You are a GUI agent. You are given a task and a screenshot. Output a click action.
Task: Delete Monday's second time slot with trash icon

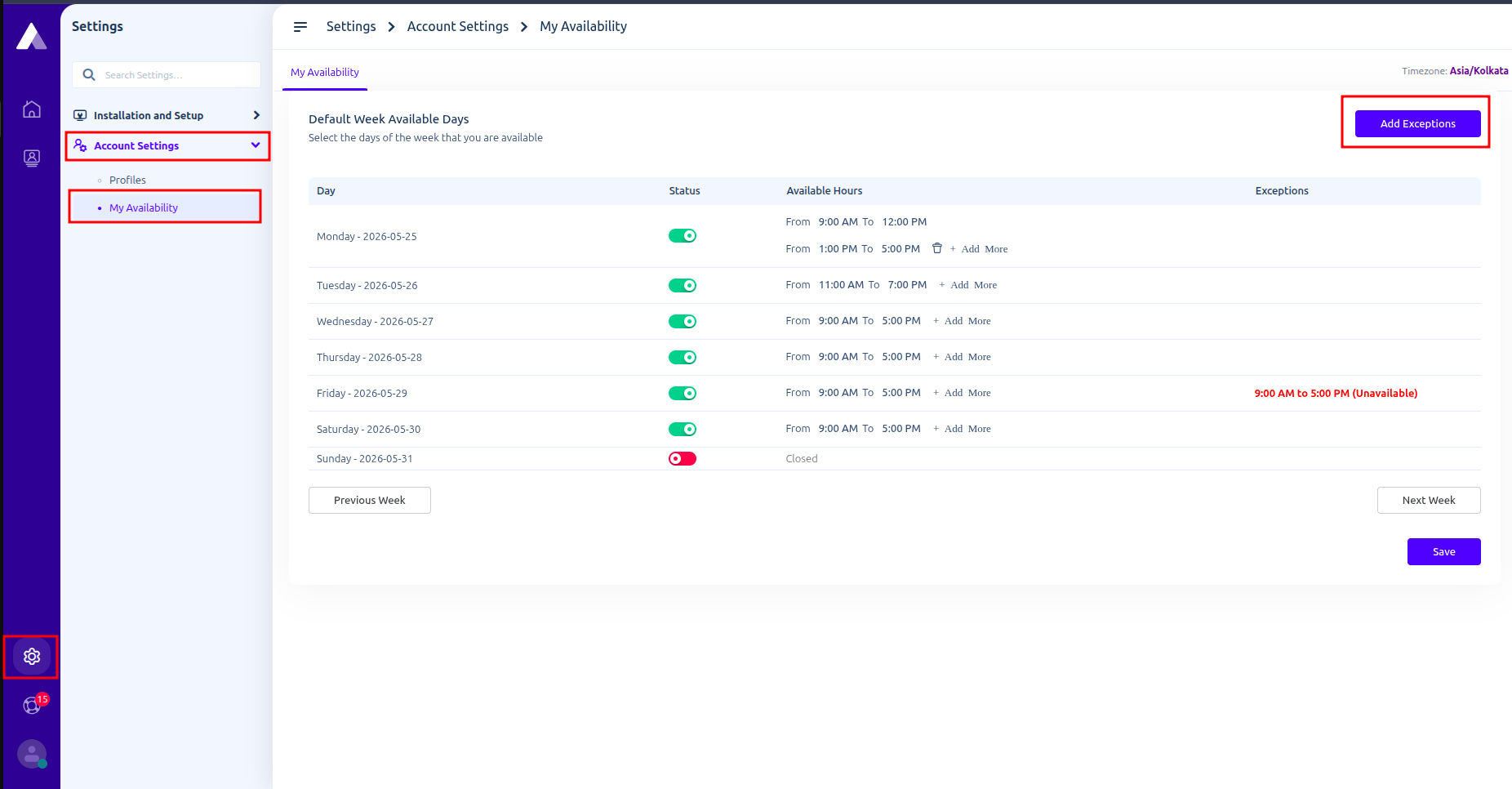point(937,248)
